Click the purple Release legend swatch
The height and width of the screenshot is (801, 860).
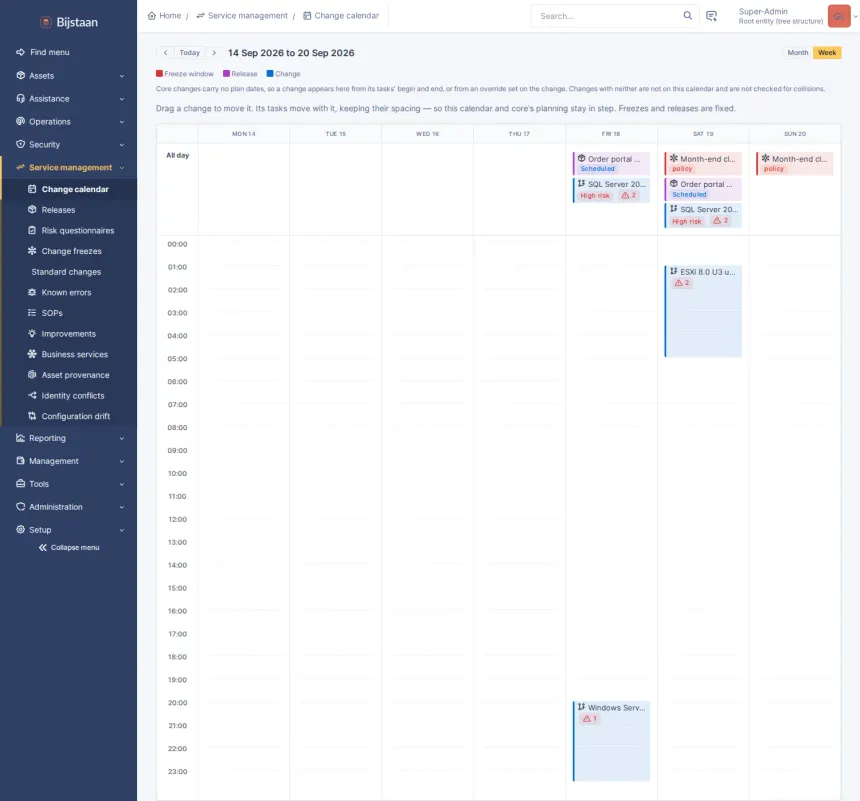[x=226, y=74]
